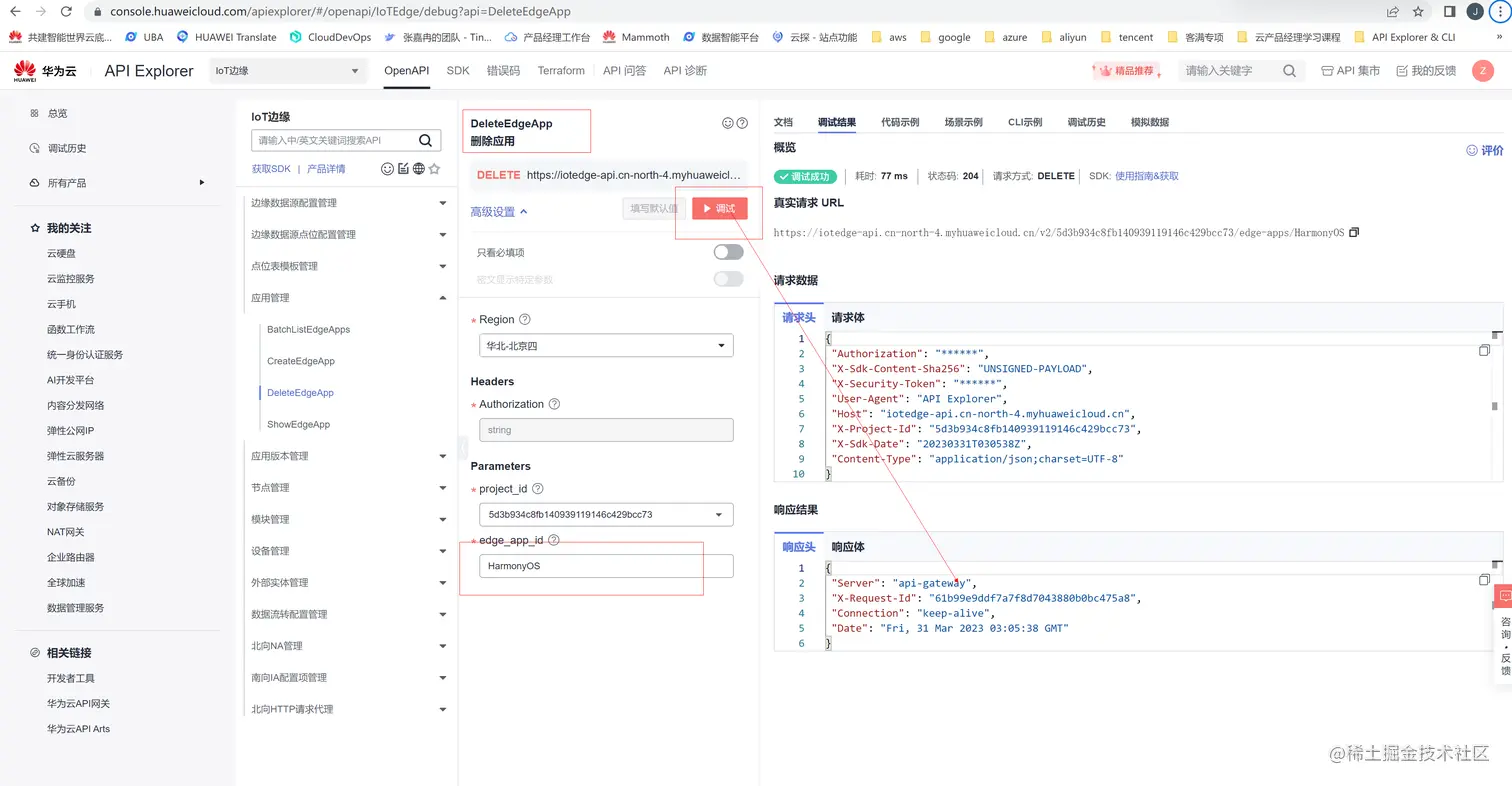
Task: Open the Terraform tab
Action: point(561,71)
